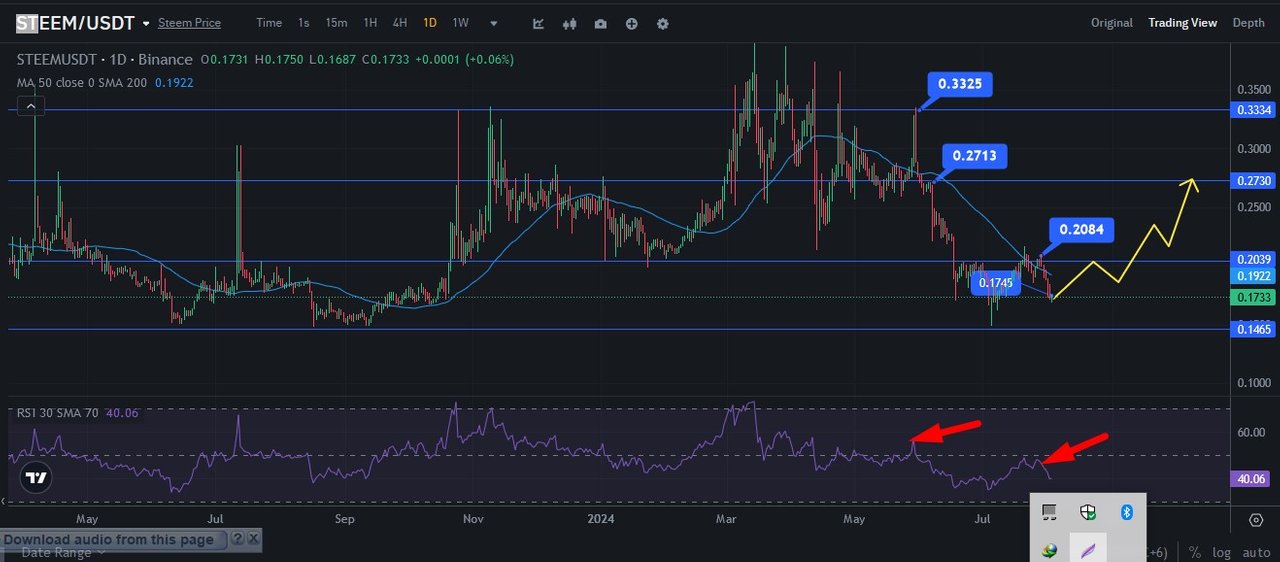Toggle auto scale mode
Image resolution: width=1280 pixels, height=562 pixels.
(1256, 552)
